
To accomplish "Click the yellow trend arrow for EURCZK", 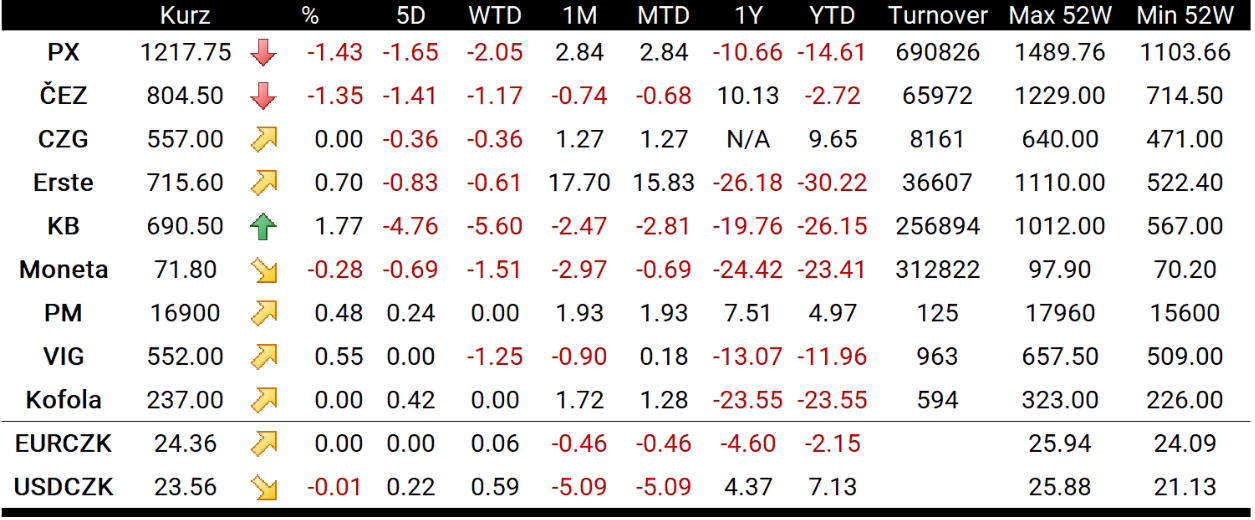I will [x=263, y=444].
